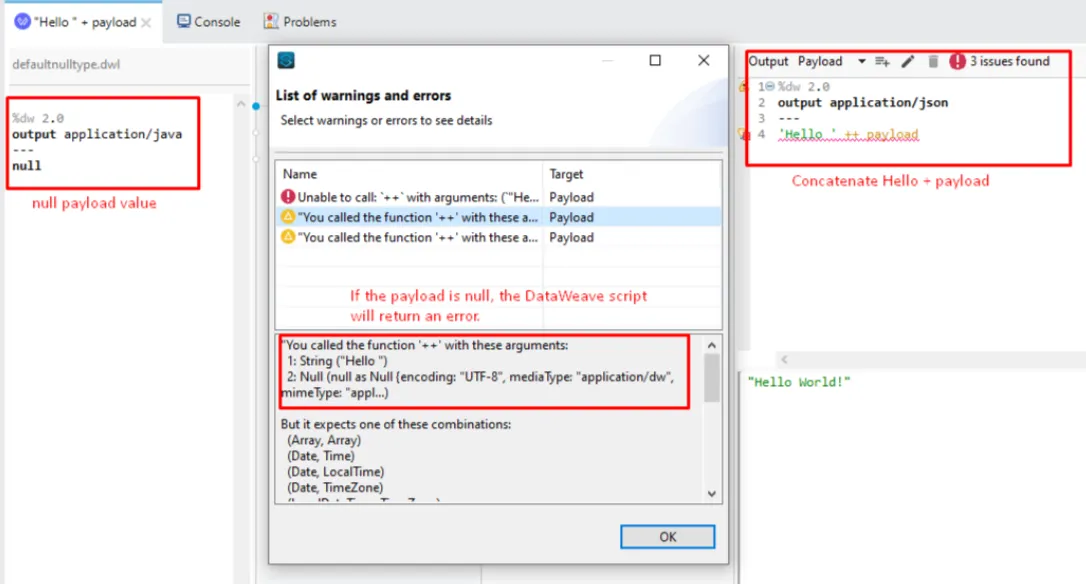
Task: Click the dialog's application icon in title bar
Action: click(286, 60)
